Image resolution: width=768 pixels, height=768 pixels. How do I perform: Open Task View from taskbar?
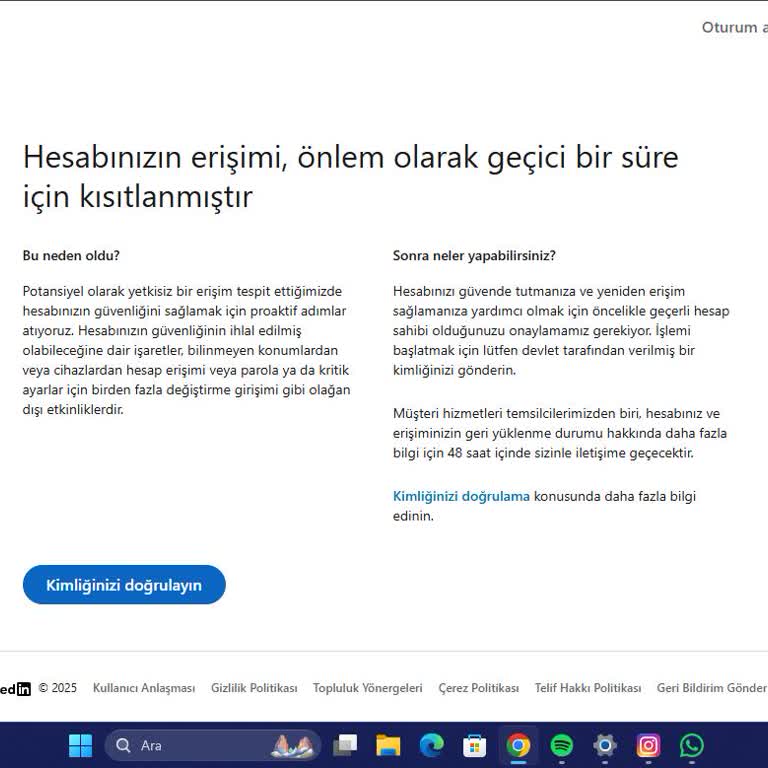click(x=345, y=745)
